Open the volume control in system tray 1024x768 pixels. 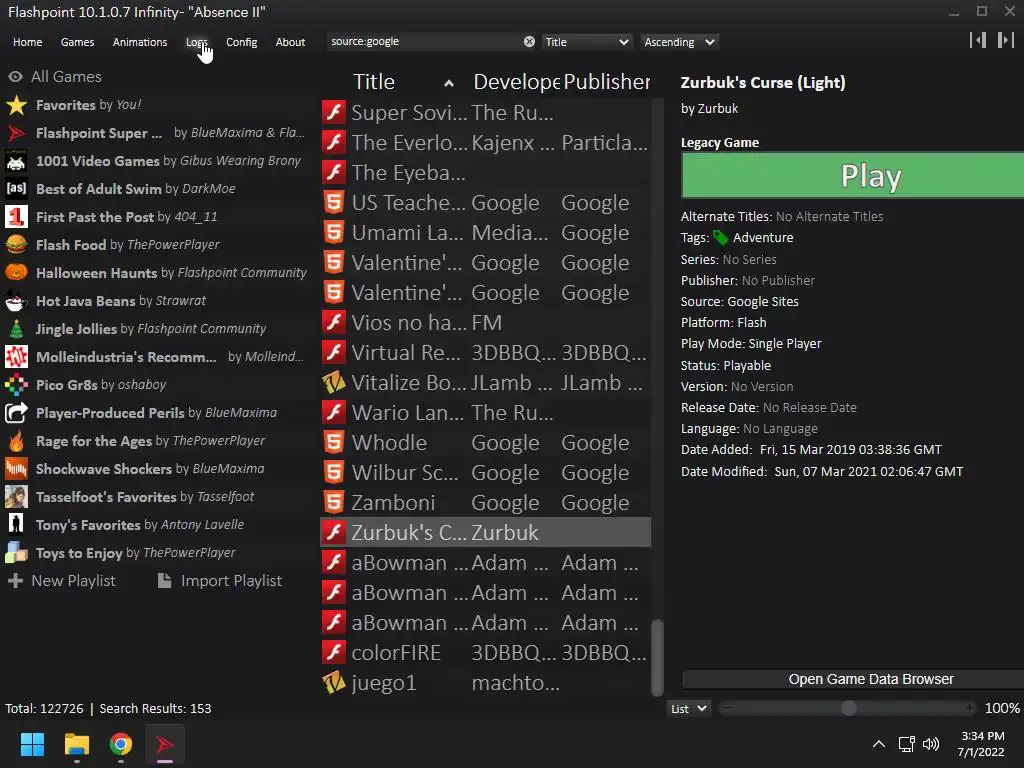931,744
